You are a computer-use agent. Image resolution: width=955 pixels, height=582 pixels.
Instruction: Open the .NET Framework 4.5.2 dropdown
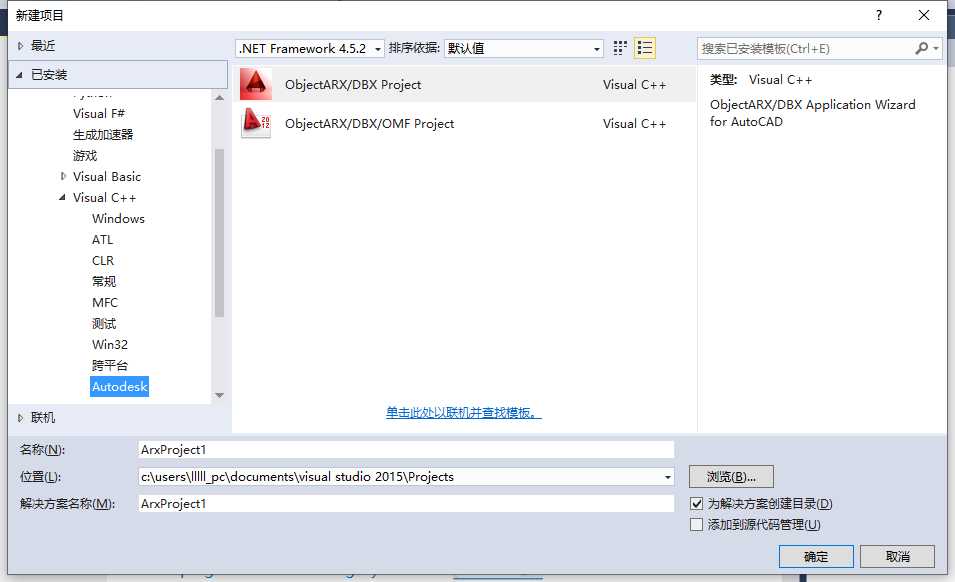tap(310, 49)
